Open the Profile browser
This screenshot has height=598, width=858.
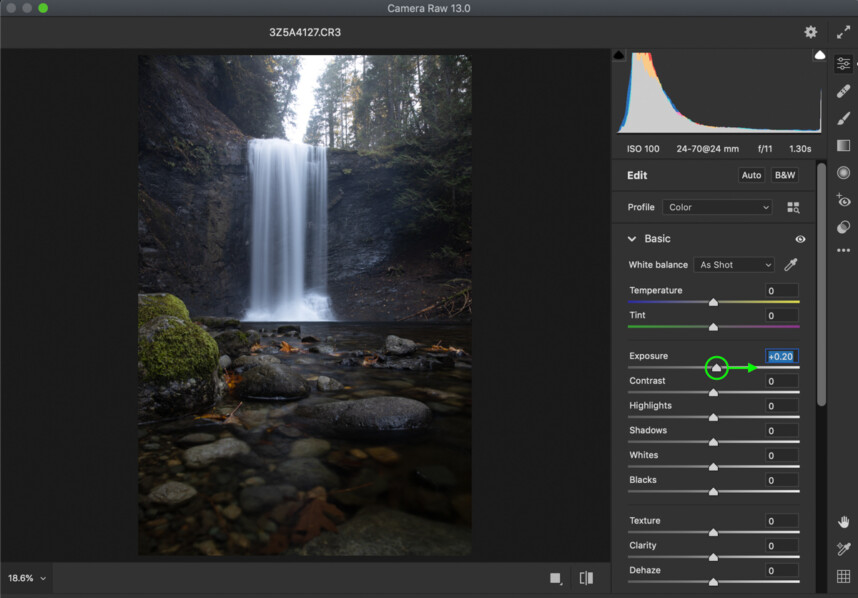point(793,206)
